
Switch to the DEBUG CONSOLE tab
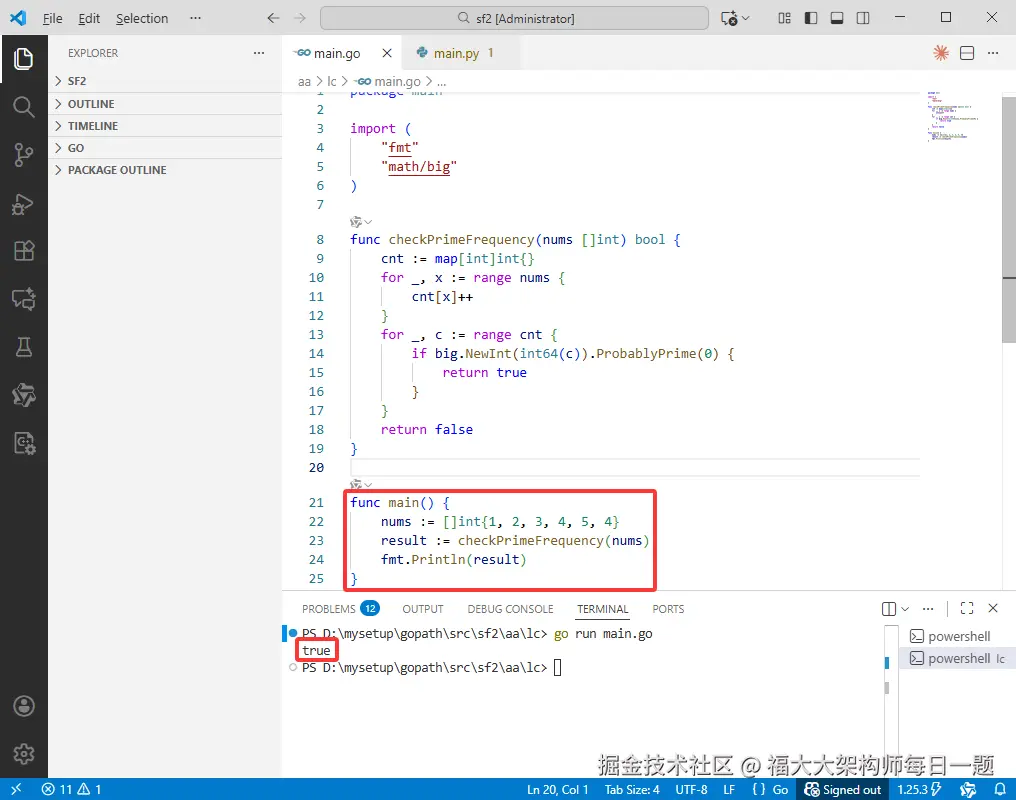point(511,609)
